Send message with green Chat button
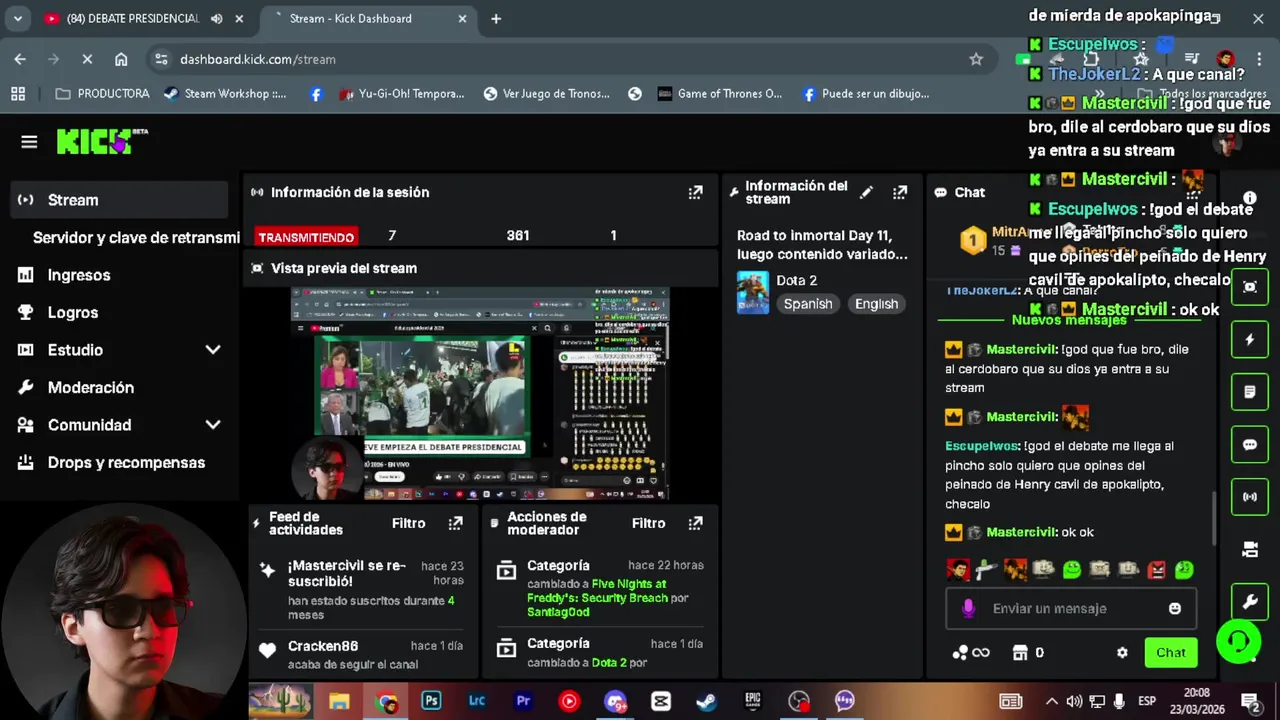Image resolution: width=1280 pixels, height=720 pixels. tap(1170, 652)
